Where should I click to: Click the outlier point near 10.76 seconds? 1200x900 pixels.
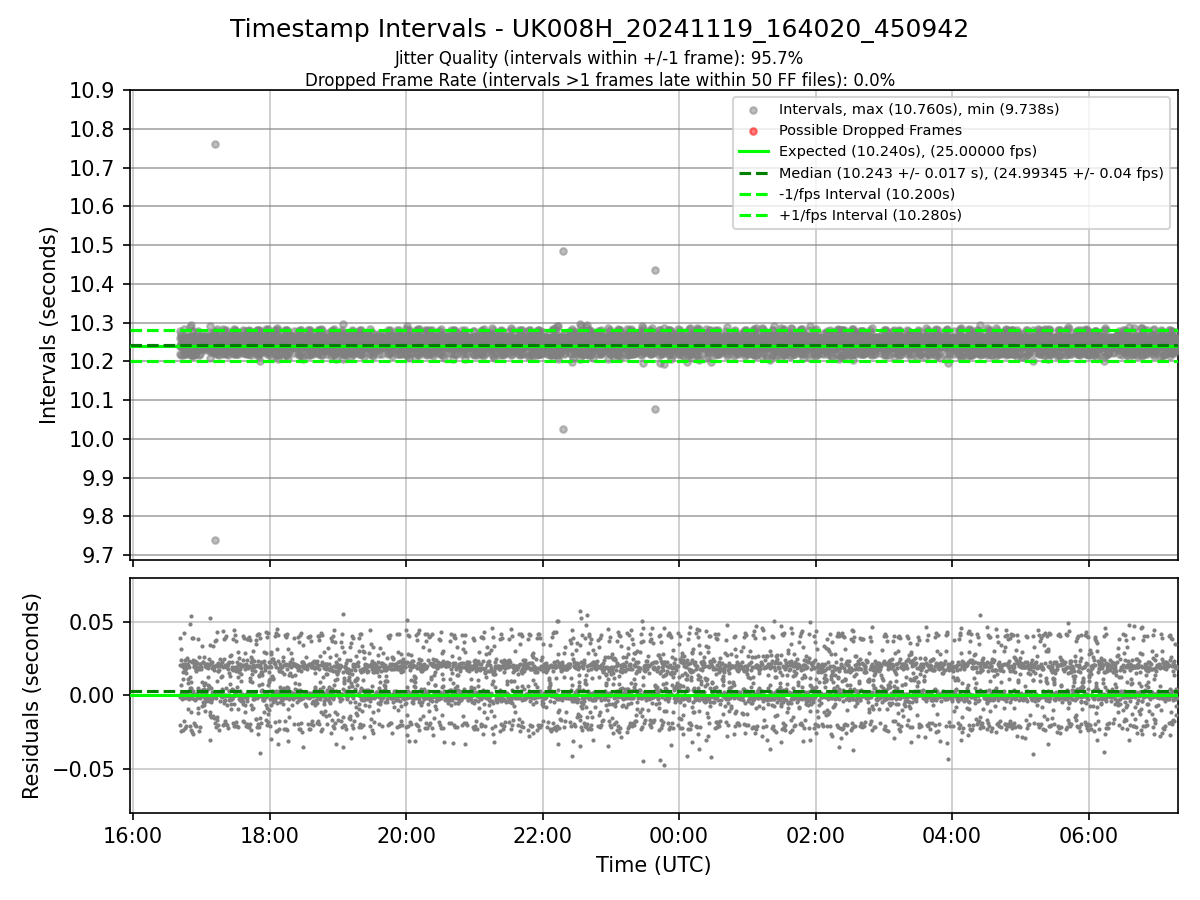[x=215, y=144]
